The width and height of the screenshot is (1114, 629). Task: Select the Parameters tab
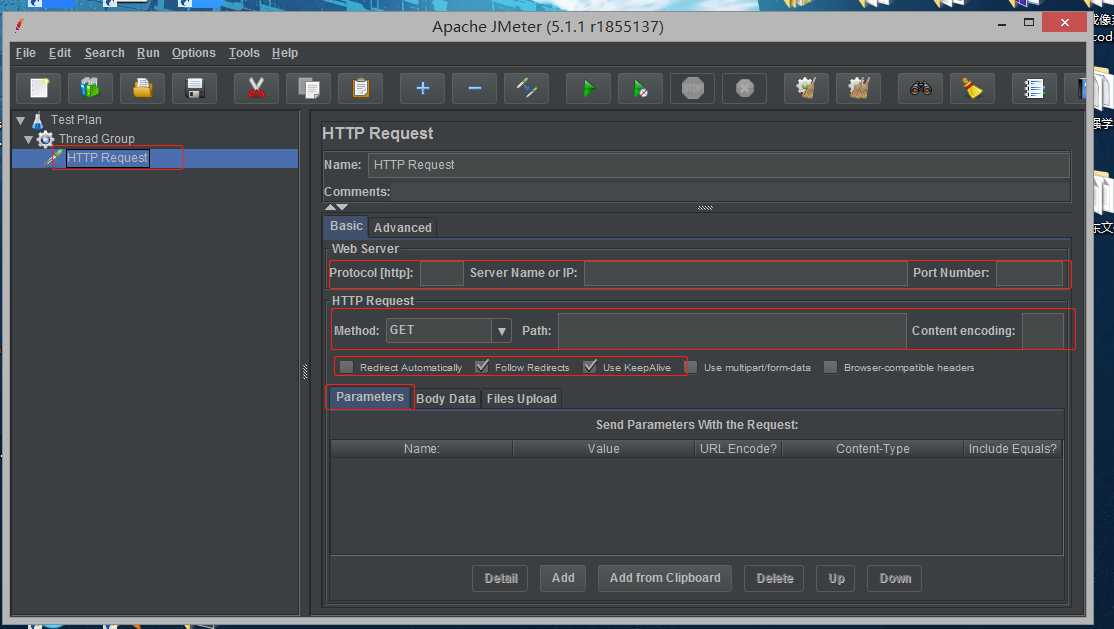pos(369,397)
